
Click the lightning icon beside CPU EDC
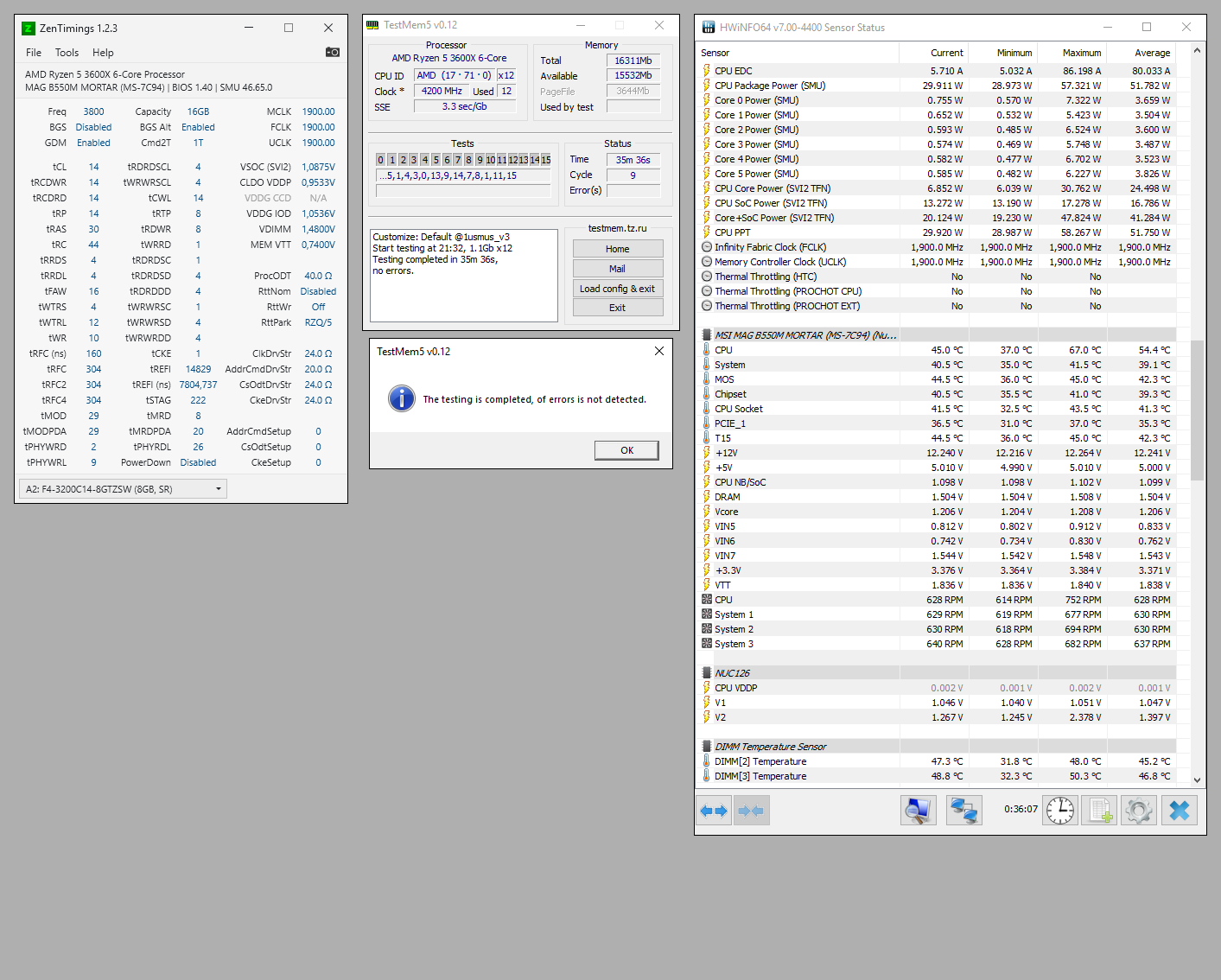(x=706, y=71)
